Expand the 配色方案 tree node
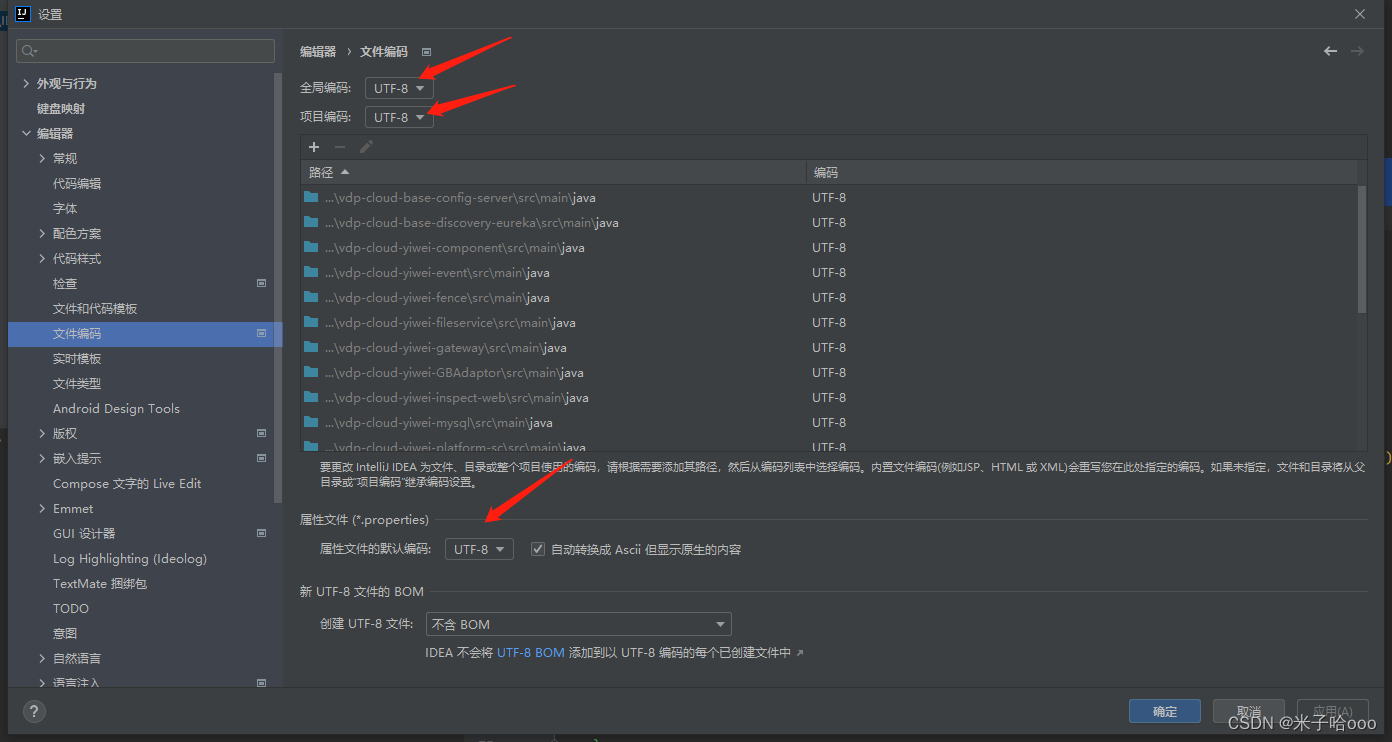This screenshot has height=742, width=1392. tap(42, 233)
